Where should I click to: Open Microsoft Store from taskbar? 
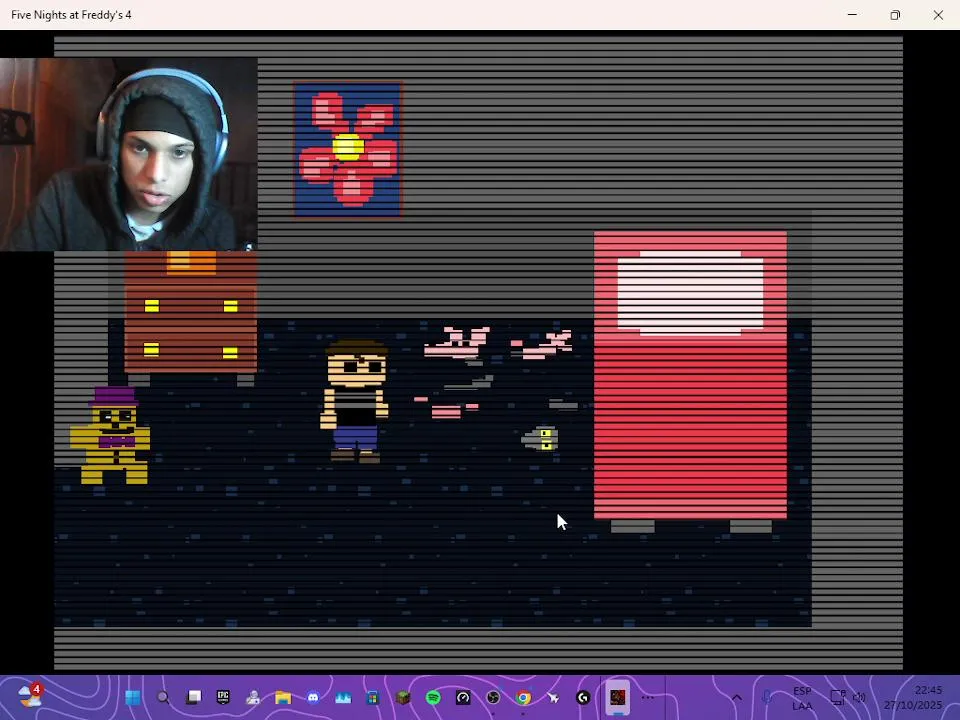tap(372, 697)
